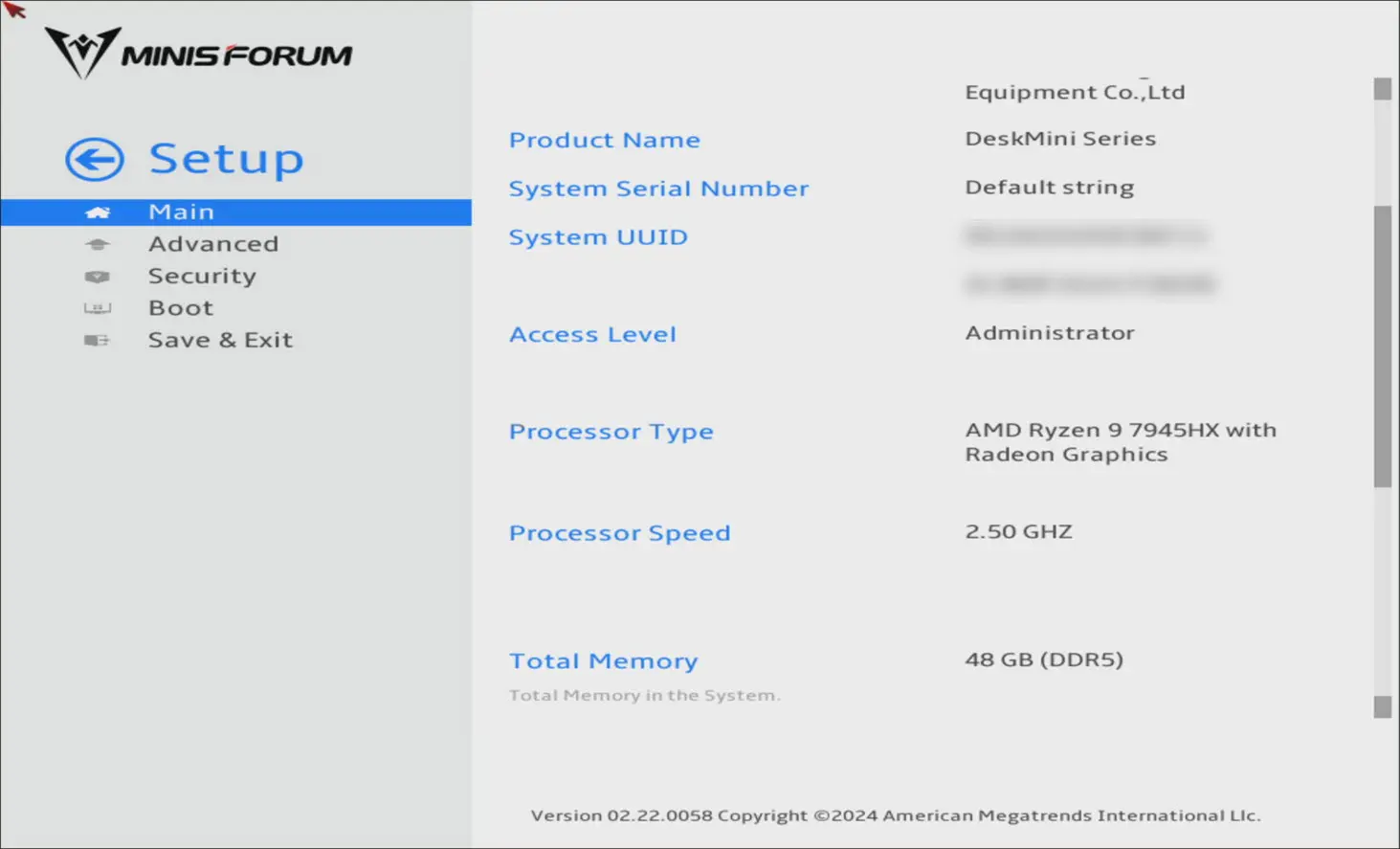
Task: Select the Access Level label
Action: 592,334
